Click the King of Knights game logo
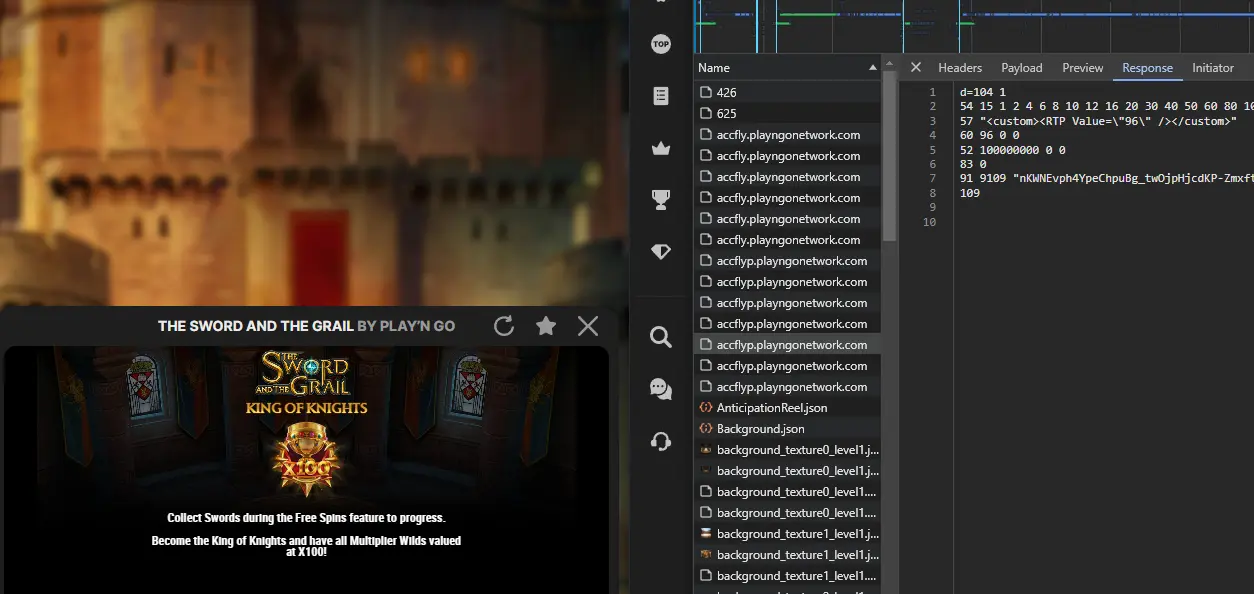Image resolution: width=1254 pixels, height=594 pixels. (306, 382)
